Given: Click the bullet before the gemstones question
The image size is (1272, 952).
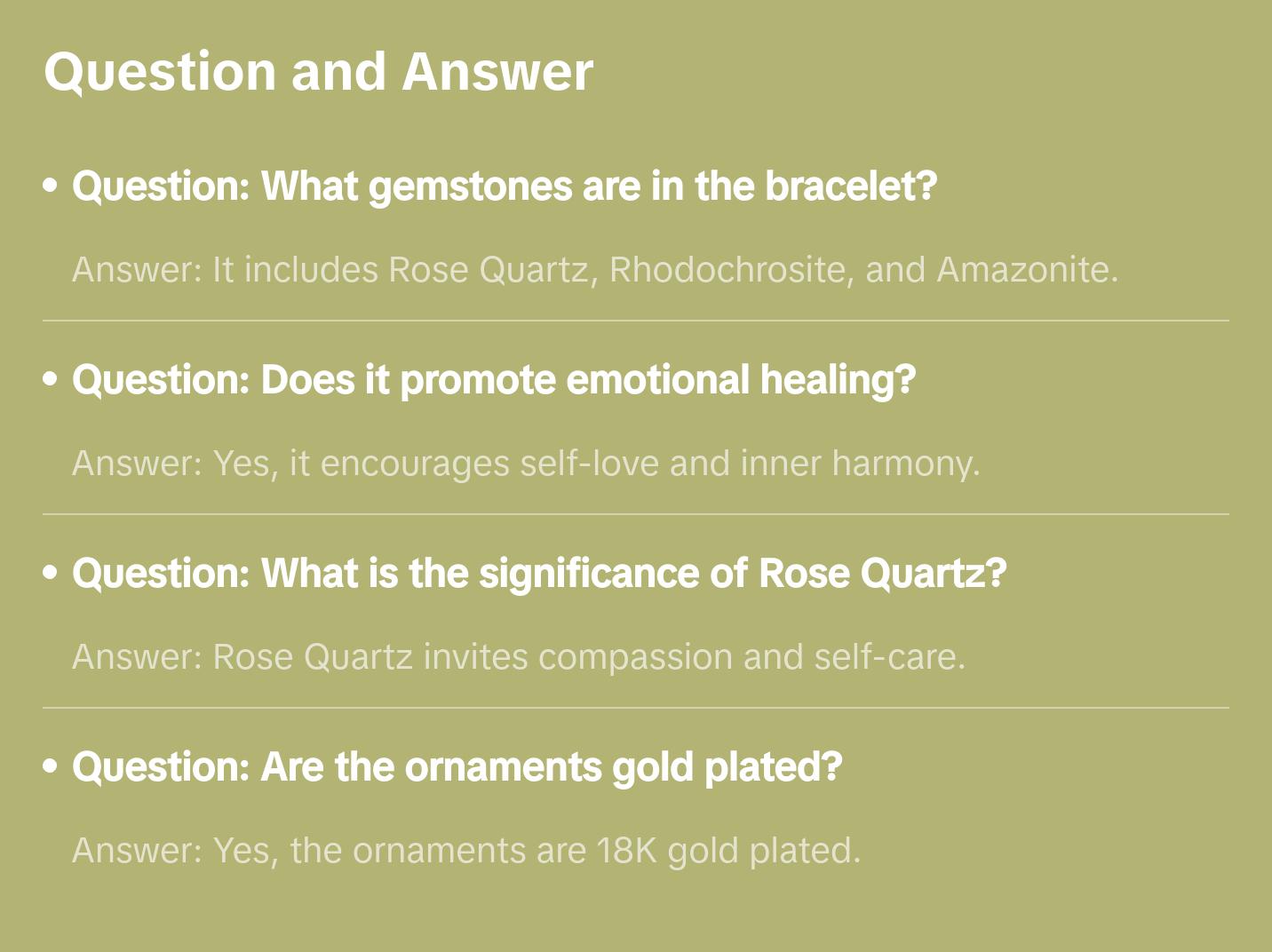Looking at the screenshot, I should coord(51,186).
